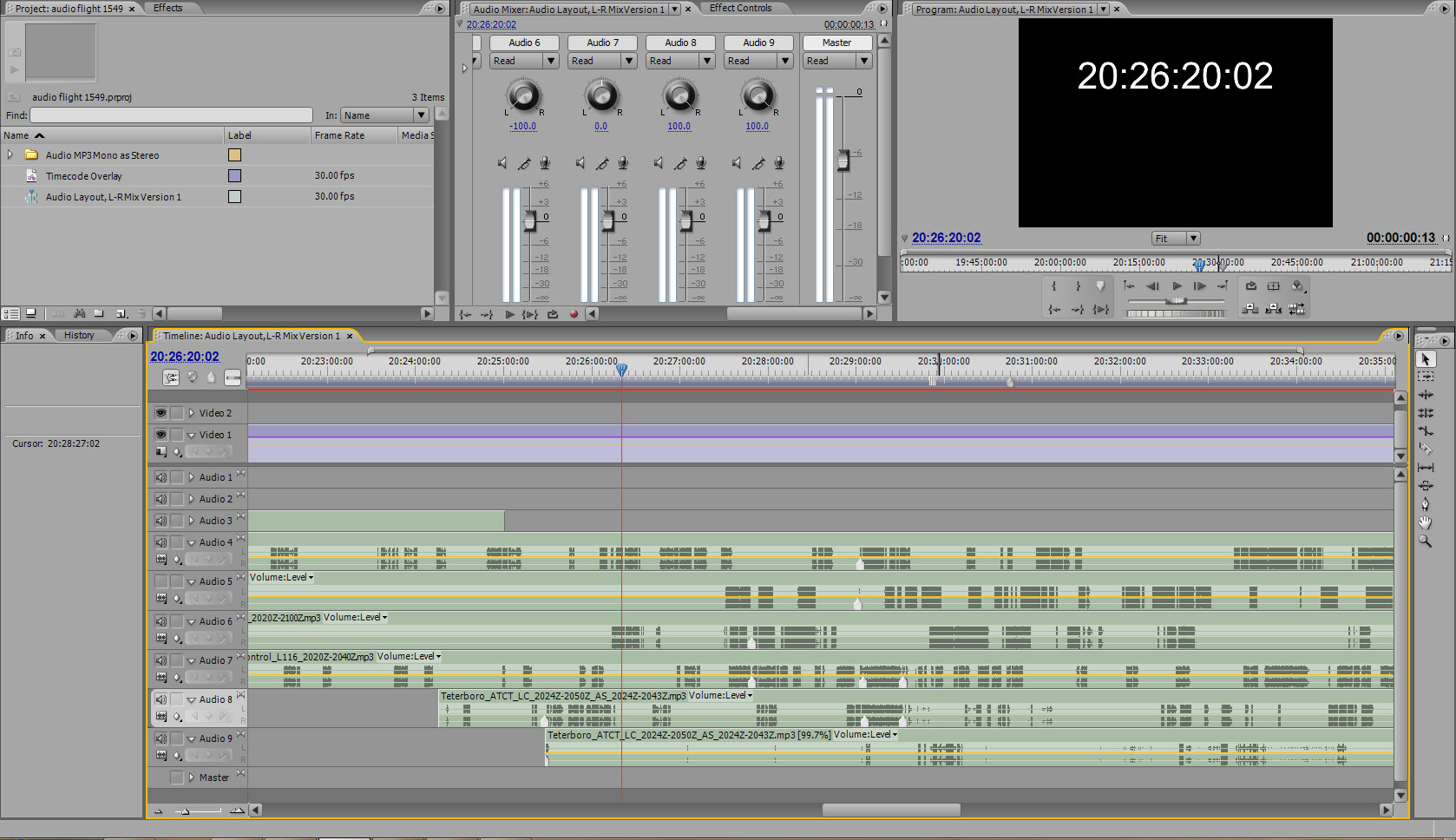Viewport: 1456px width, 840px height.
Task: Select the Track Select tool
Action: coord(1425,377)
